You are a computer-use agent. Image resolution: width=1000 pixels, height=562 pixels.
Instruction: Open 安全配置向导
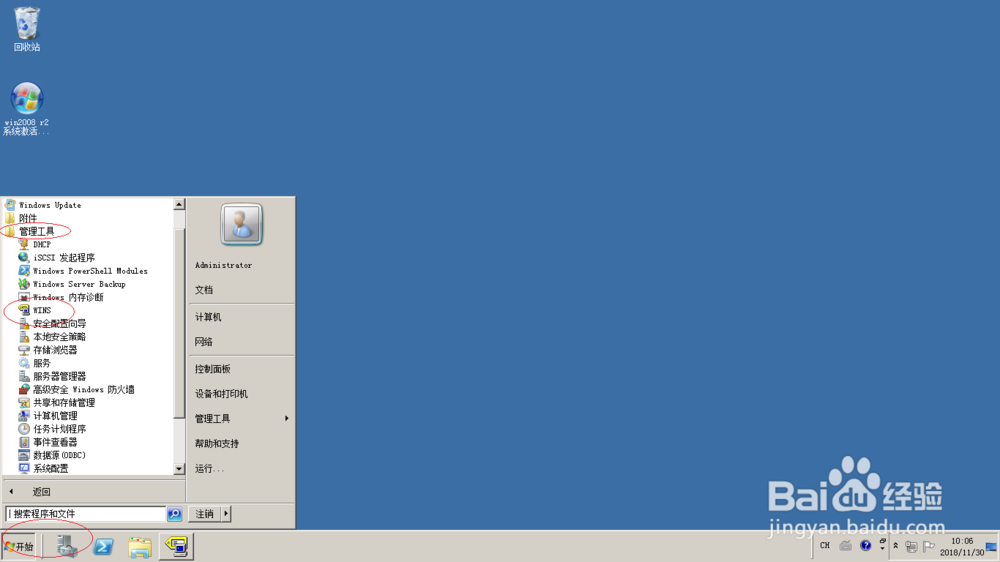(59, 323)
